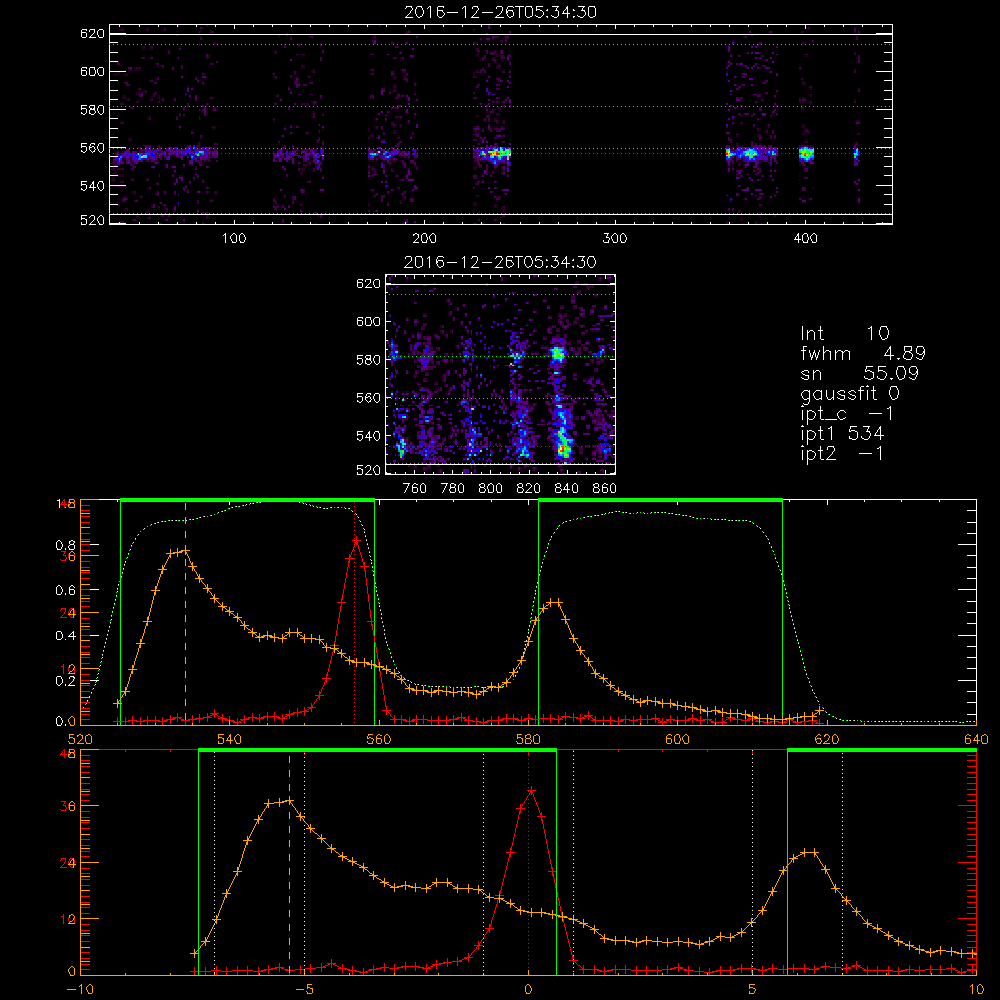
Task: Click the right thick green bar atop the 520–640 profile plot
Action: [660, 501]
